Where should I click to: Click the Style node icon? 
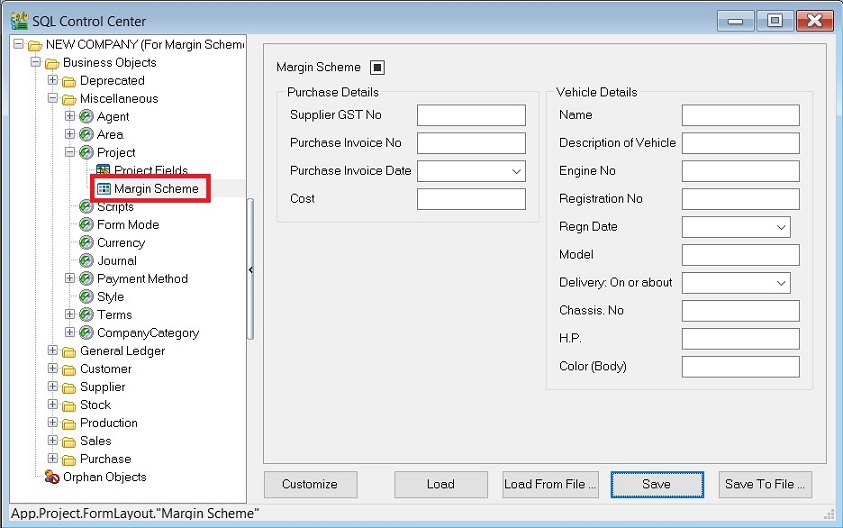tap(86, 297)
